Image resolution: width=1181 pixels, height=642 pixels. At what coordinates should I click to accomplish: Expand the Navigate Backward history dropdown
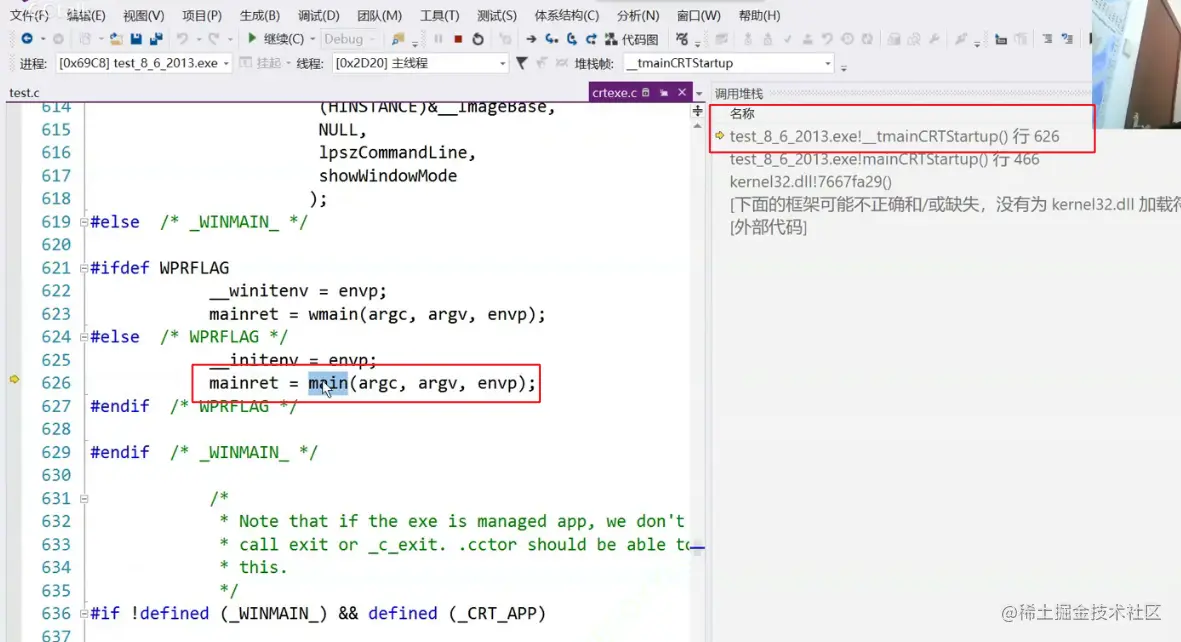[43, 39]
